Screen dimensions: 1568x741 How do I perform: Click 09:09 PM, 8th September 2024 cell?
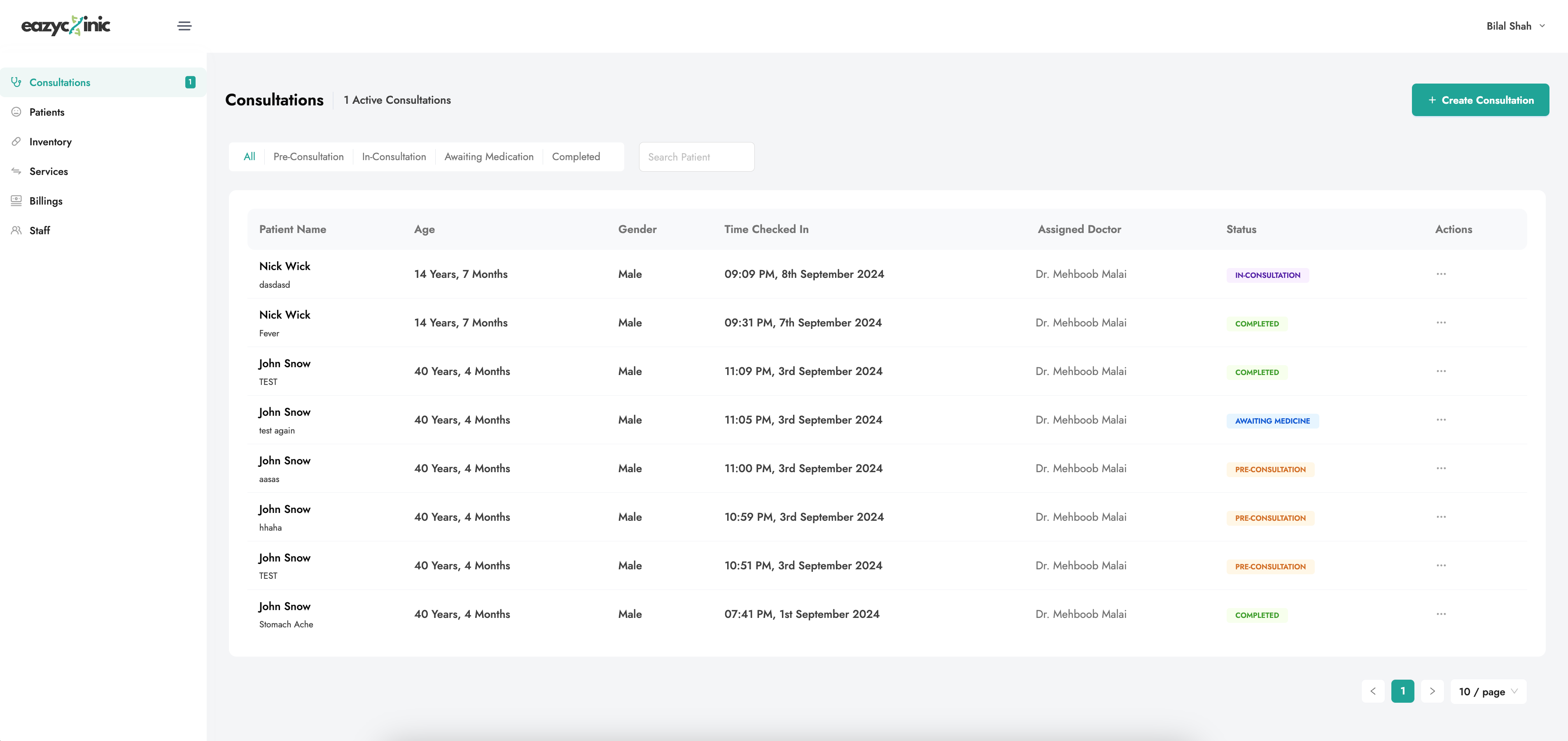click(804, 274)
